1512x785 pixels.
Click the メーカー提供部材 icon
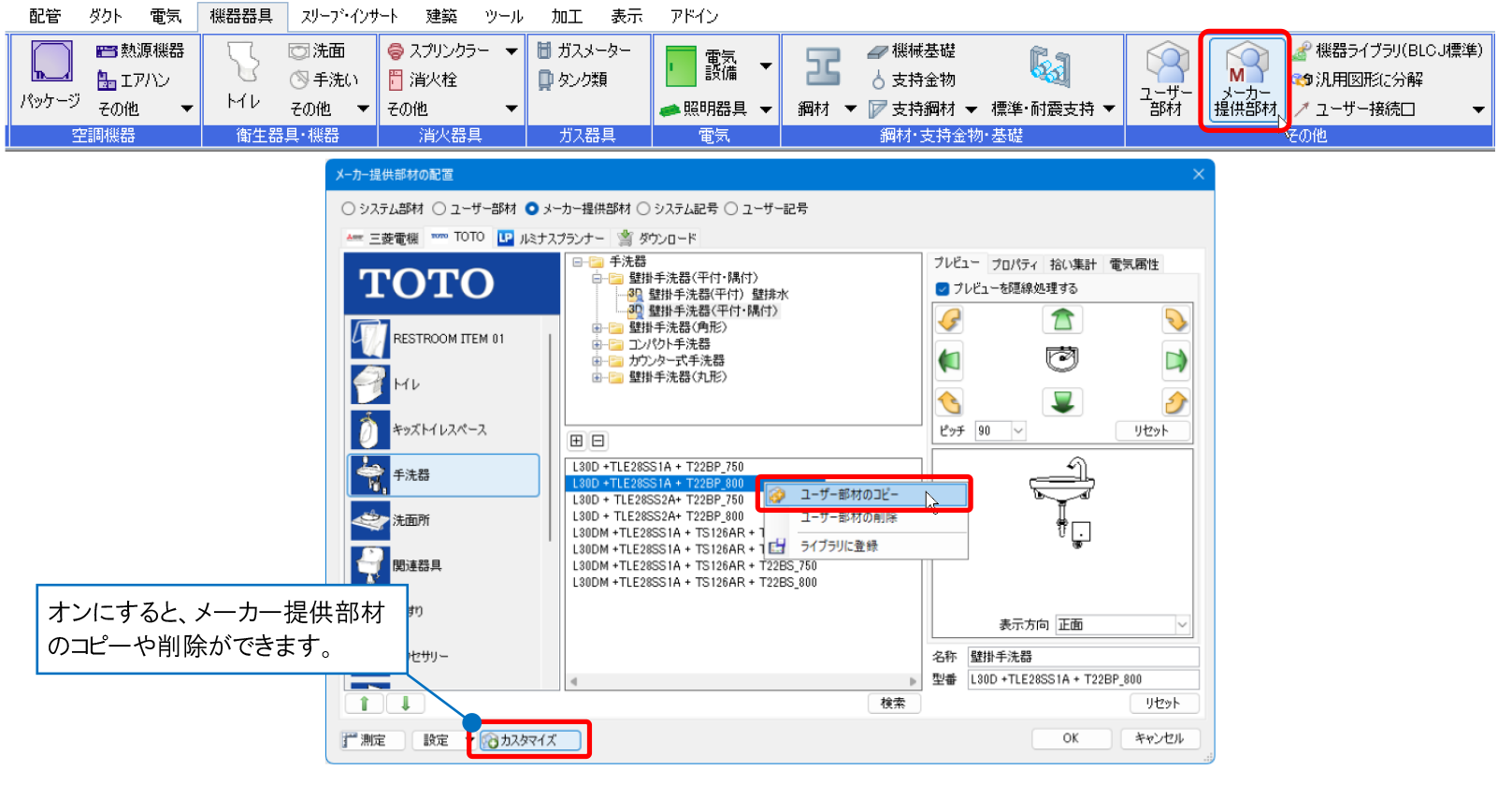(1245, 80)
